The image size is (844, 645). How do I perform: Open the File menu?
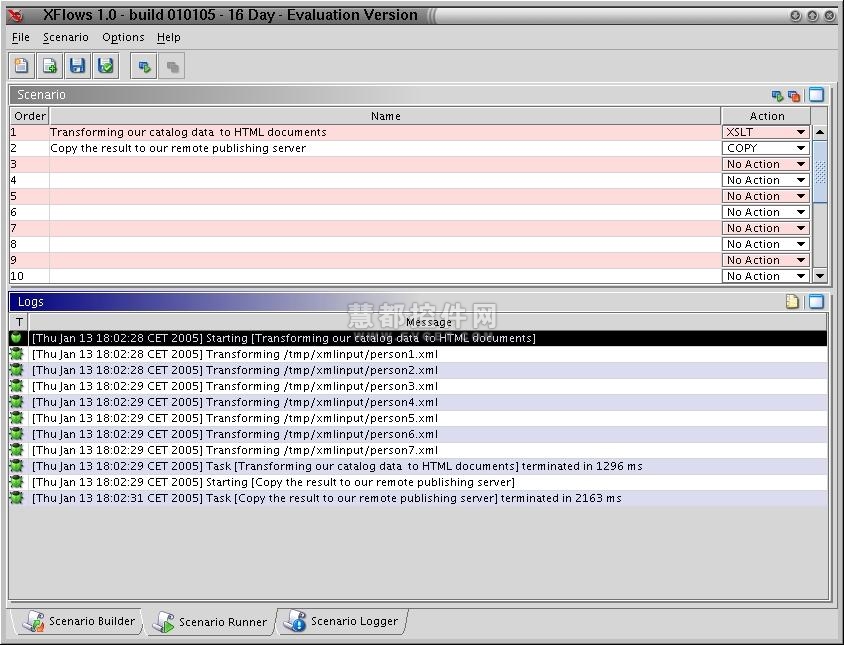[x=20, y=37]
